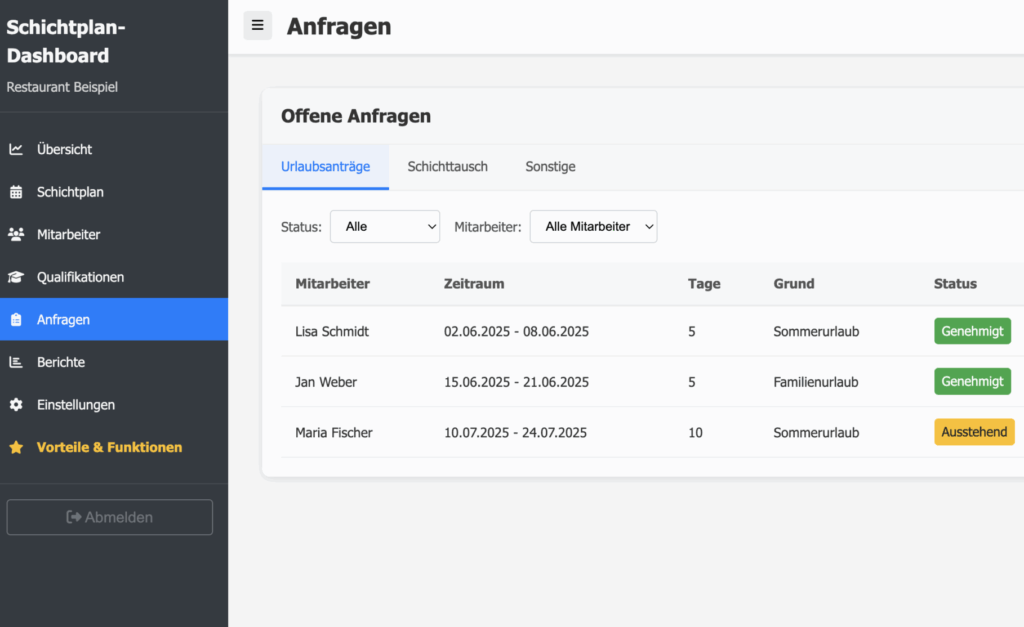The image size is (1024, 627).
Task: Open Vorteile & Funktionen link
Action: [x=114, y=447]
